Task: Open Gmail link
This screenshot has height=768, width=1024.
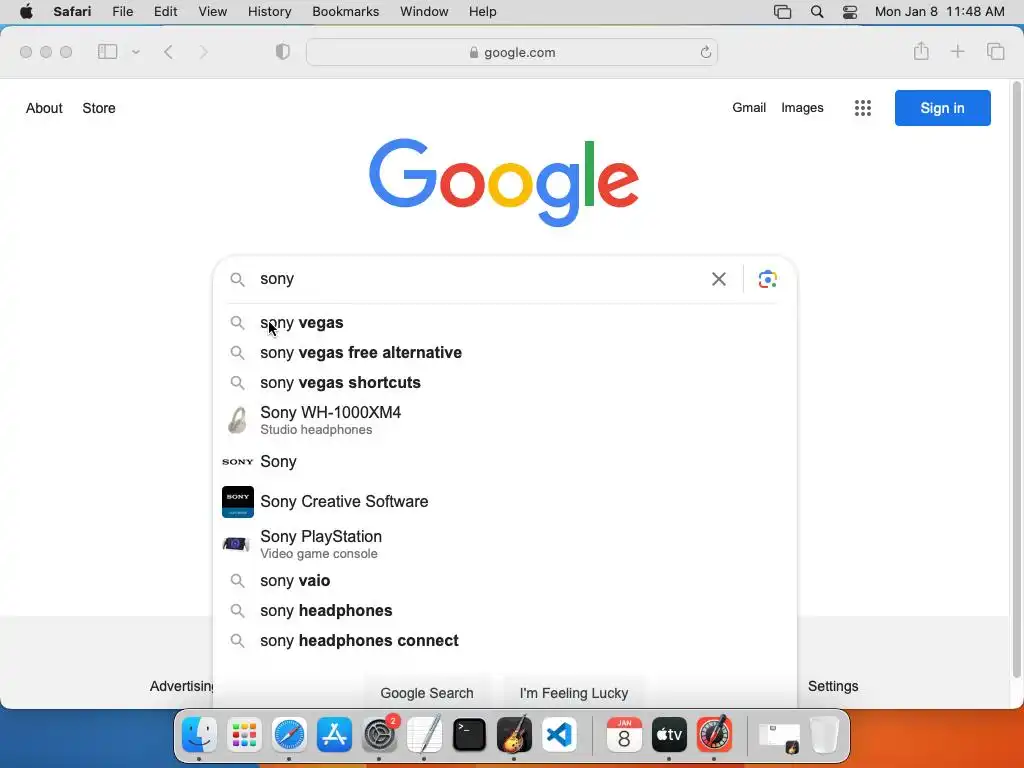Action: pos(748,108)
